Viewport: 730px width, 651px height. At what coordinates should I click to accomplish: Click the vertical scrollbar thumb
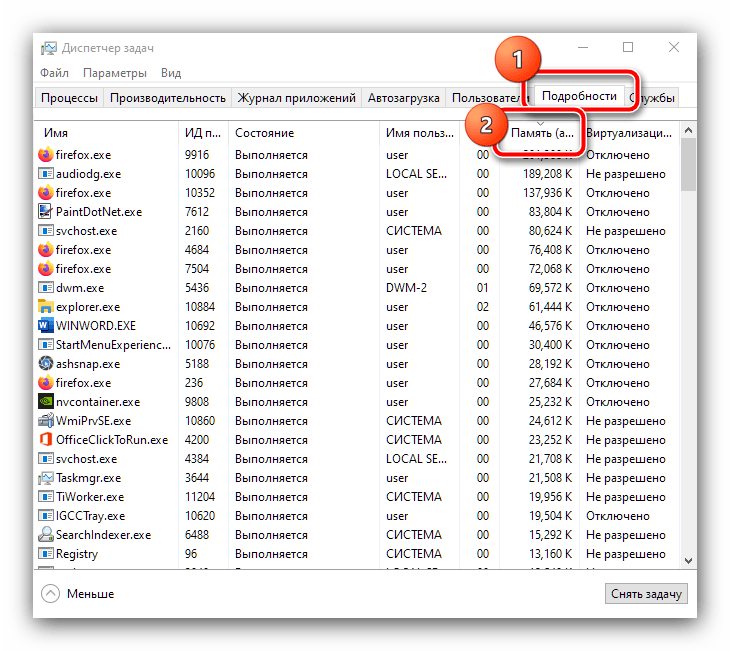click(689, 165)
